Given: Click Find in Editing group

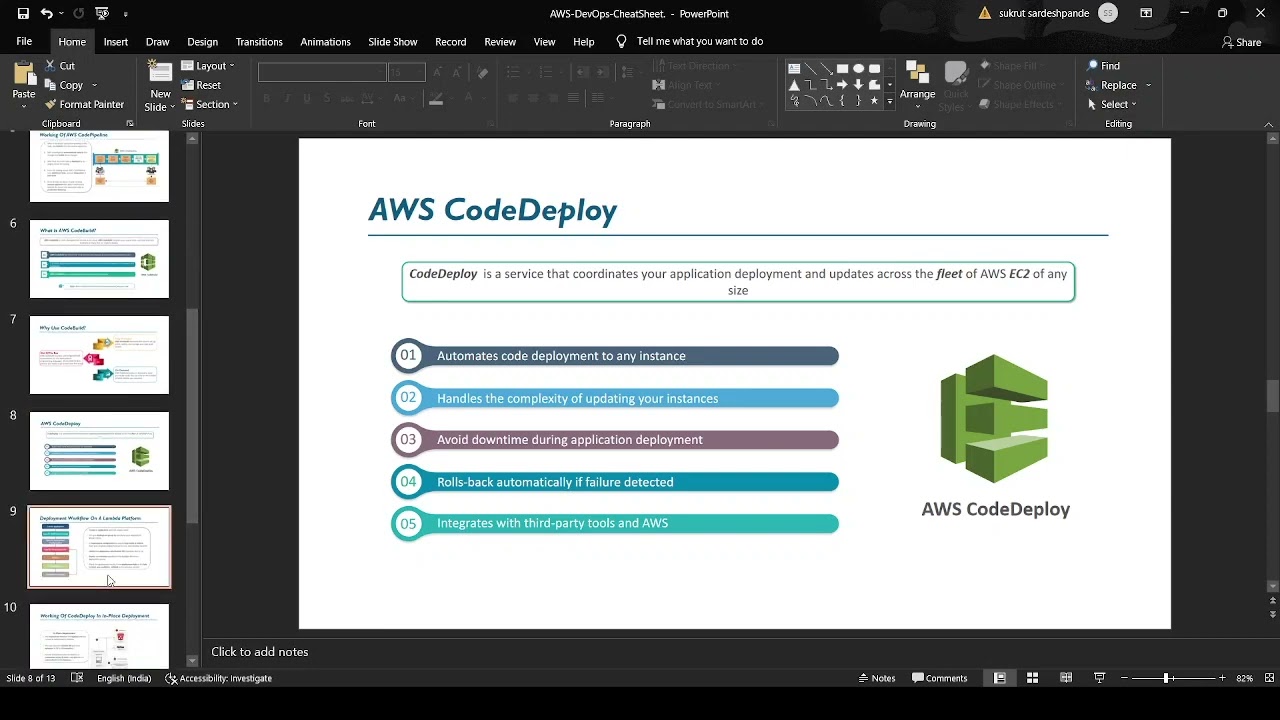Looking at the screenshot, I should click(1104, 66).
